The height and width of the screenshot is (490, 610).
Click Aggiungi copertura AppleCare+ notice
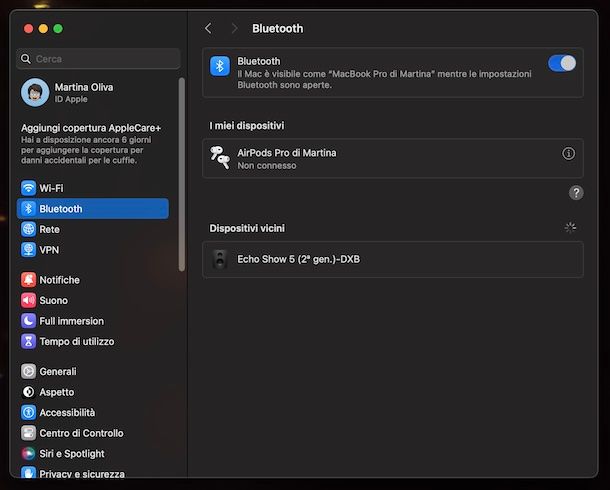click(x=91, y=144)
